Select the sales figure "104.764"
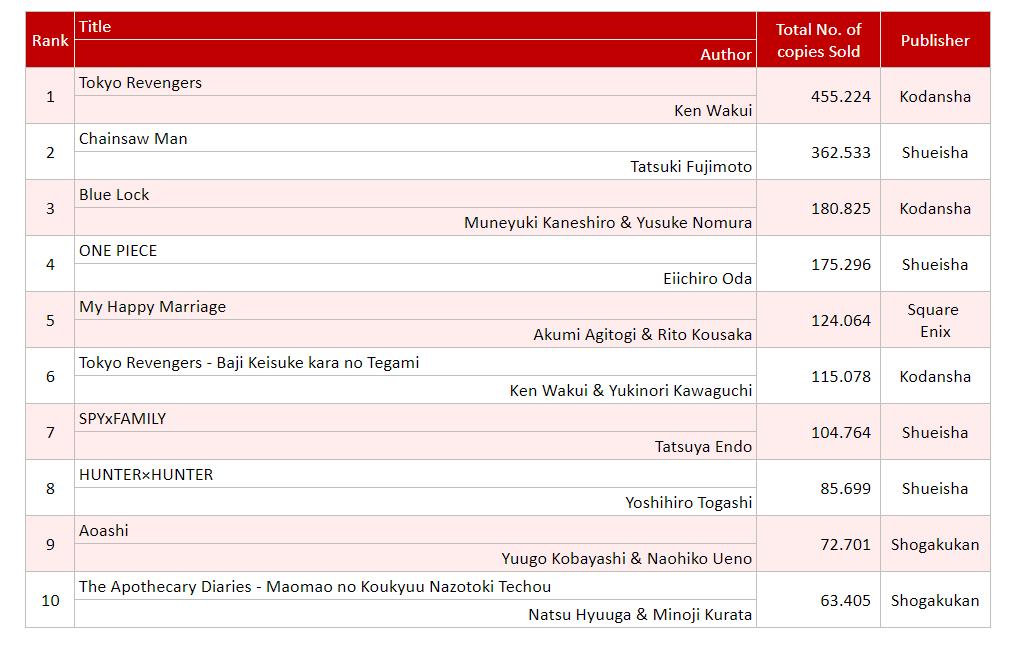The height and width of the screenshot is (645, 1016). pyautogui.click(x=841, y=432)
